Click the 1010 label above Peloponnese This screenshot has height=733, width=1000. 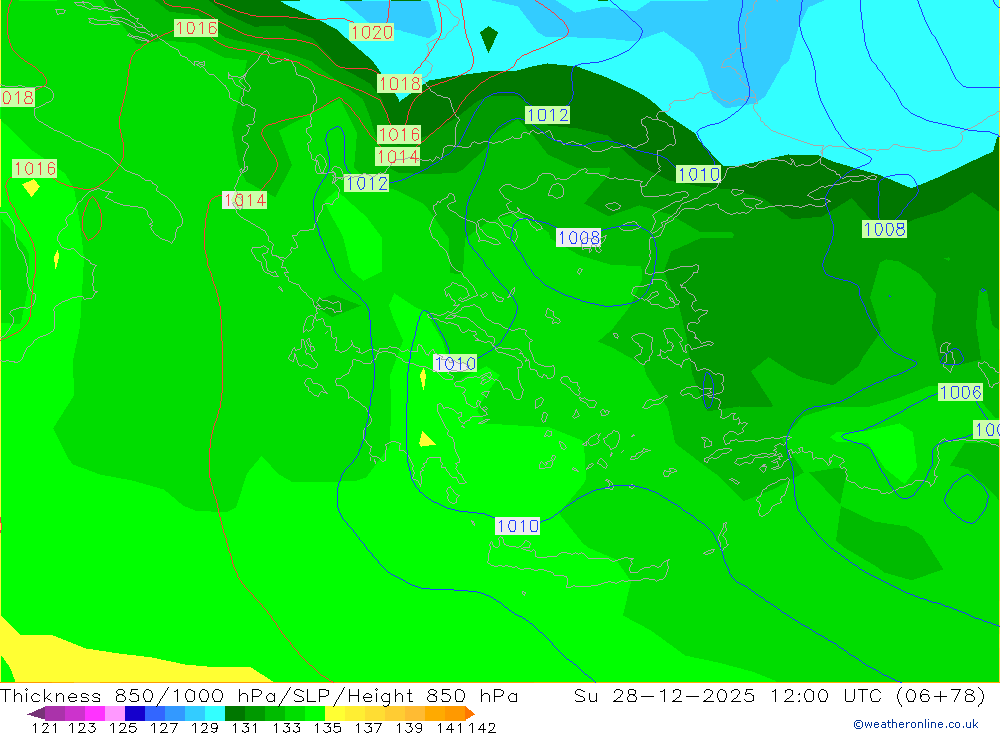click(x=455, y=364)
